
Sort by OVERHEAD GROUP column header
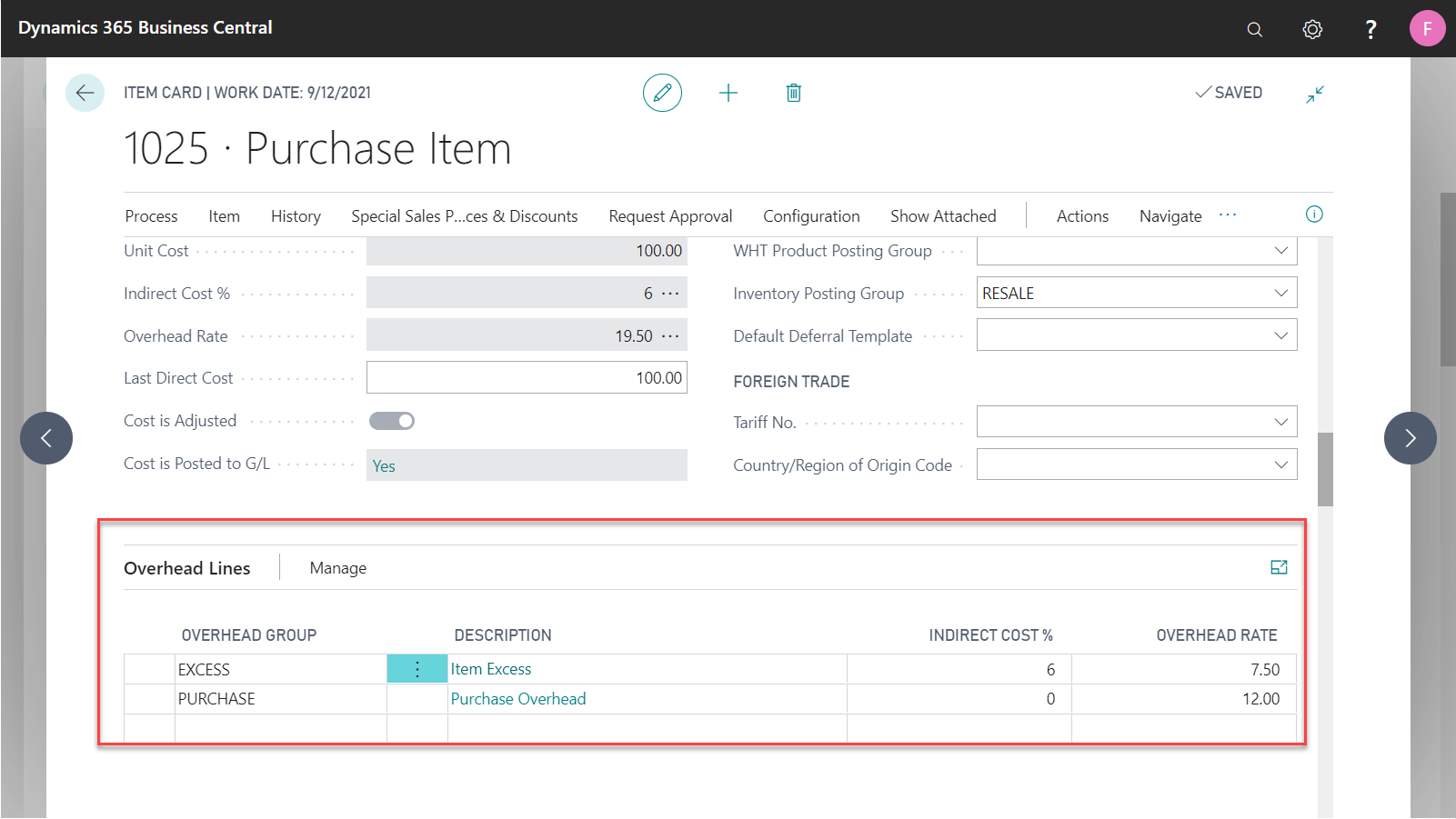tap(249, 635)
